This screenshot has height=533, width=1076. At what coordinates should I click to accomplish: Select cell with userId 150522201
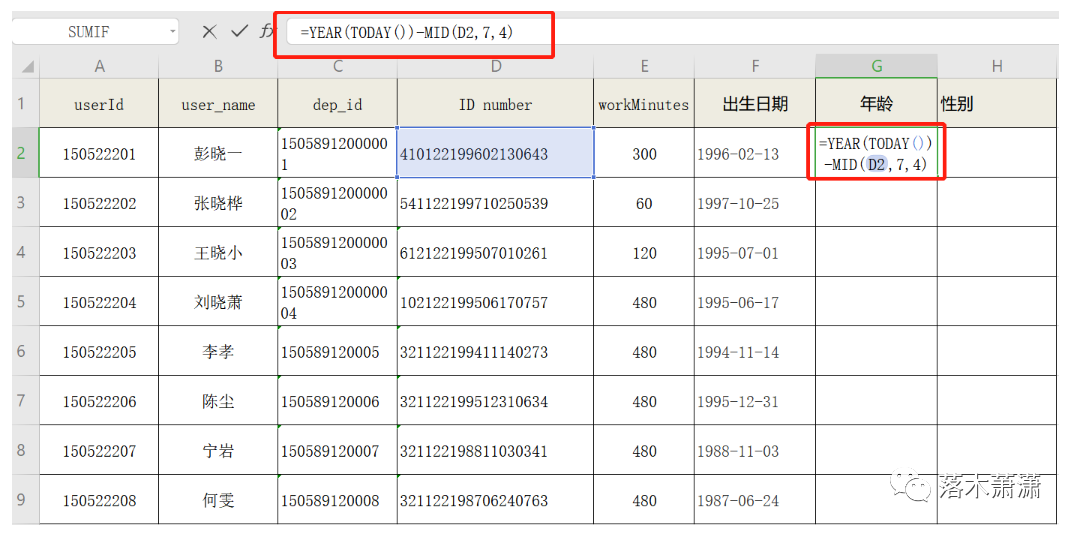pyautogui.click(x=100, y=153)
